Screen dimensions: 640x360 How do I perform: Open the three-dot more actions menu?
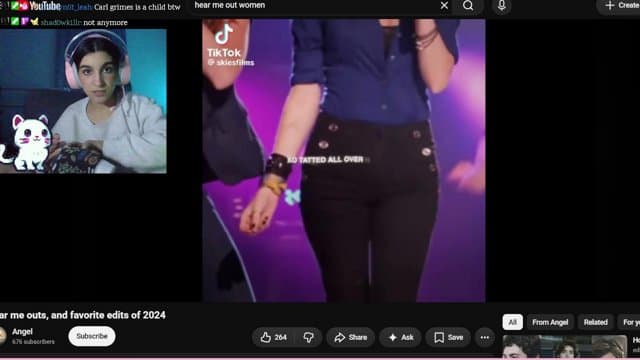(484, 338)
